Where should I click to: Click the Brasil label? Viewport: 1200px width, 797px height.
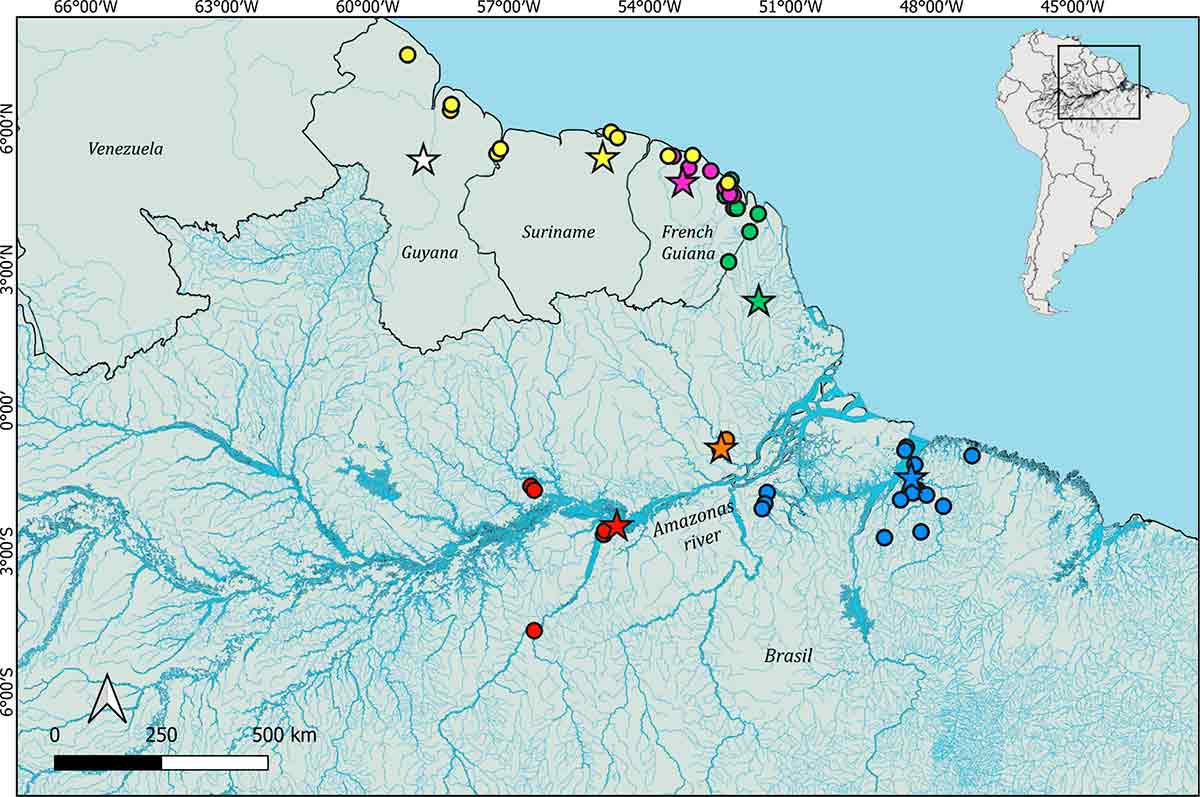tap(789, 656)
